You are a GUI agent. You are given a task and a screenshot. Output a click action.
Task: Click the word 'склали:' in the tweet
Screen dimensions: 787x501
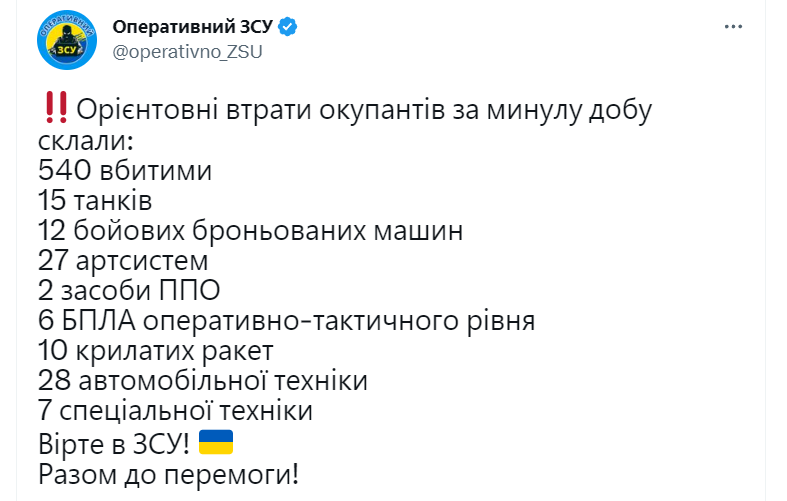pyautogui.click(x=86, y=141)
